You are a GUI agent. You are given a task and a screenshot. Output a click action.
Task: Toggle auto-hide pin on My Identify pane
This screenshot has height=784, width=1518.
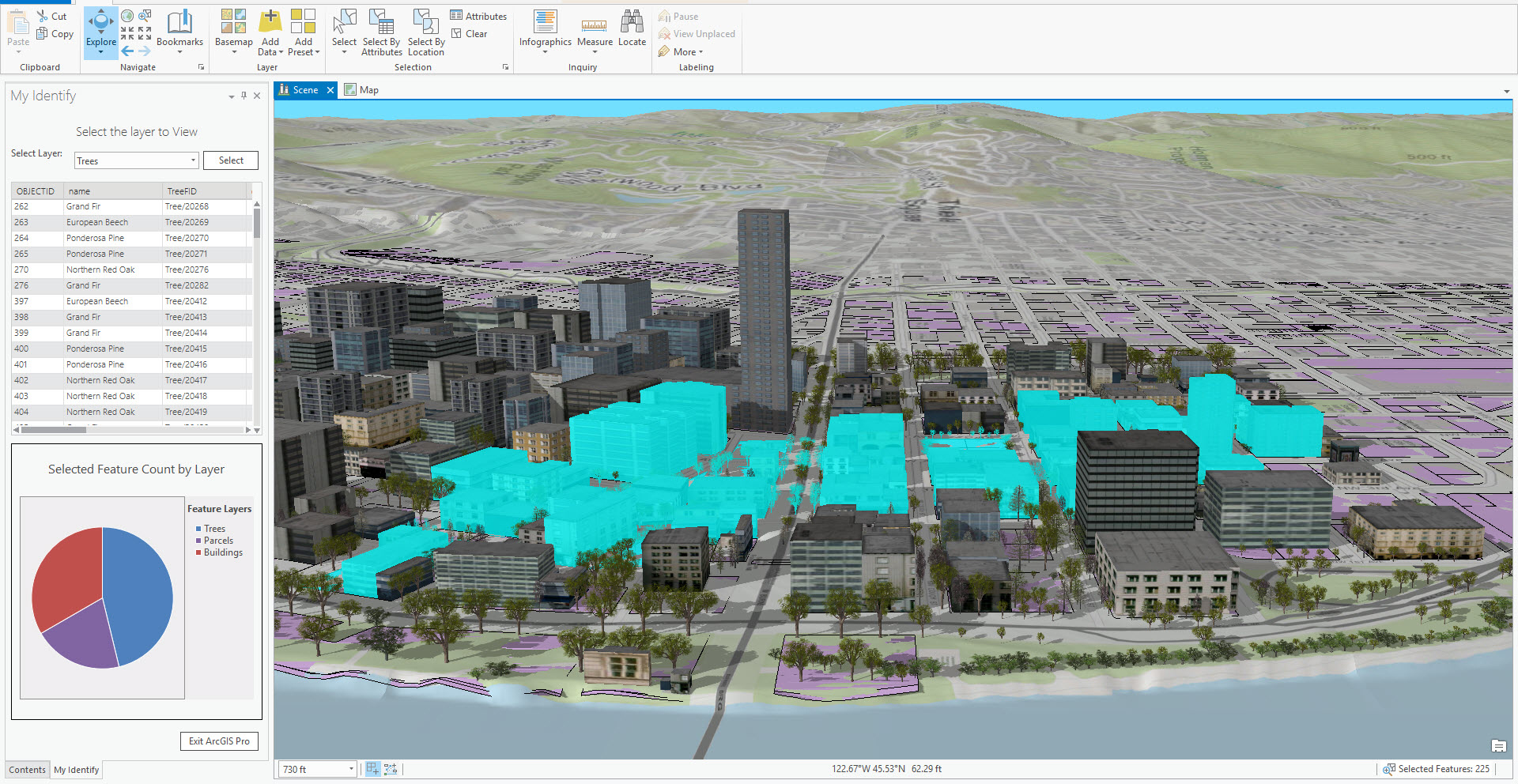244,96
